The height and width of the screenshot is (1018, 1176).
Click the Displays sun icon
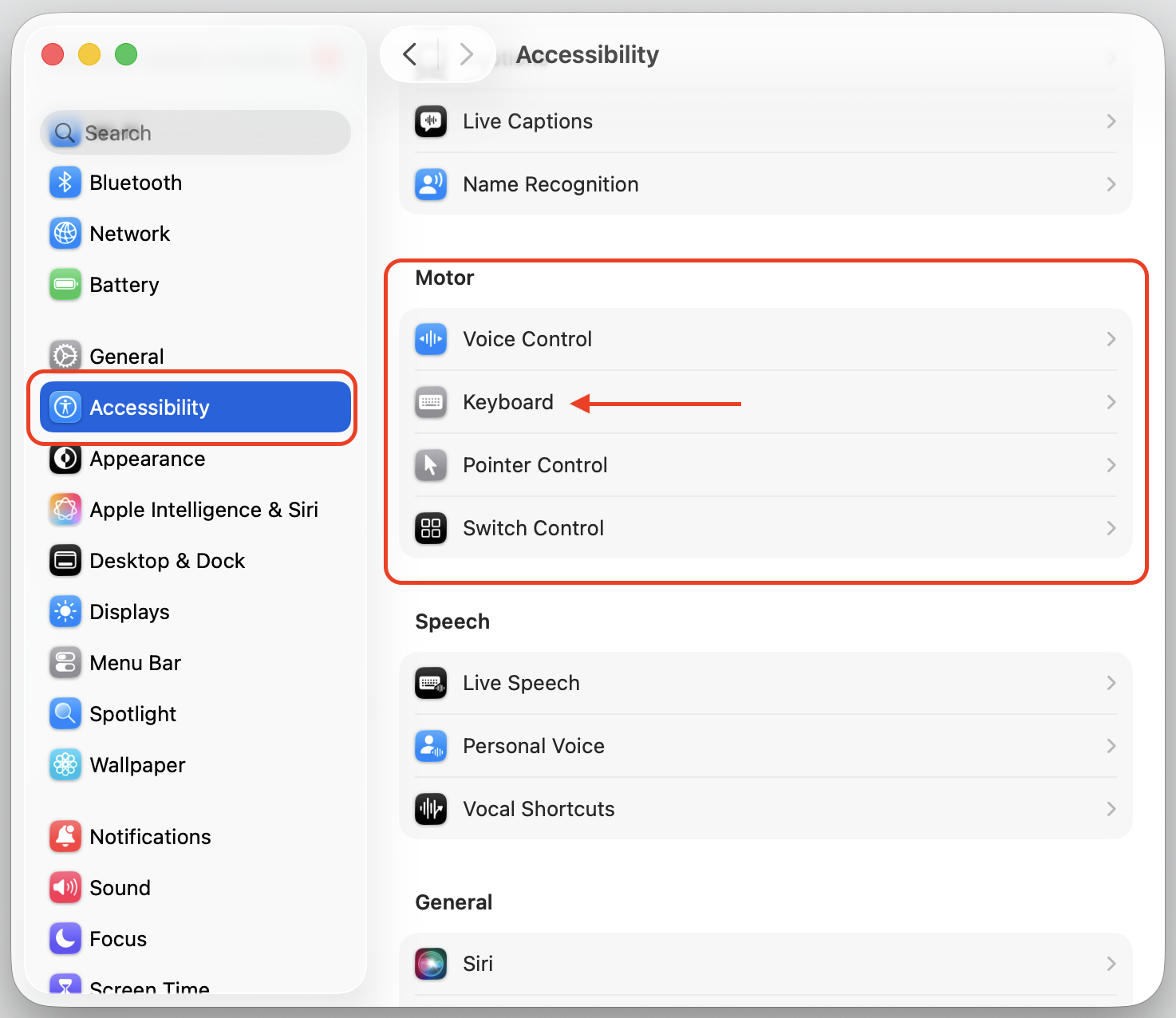click(65, 612)
